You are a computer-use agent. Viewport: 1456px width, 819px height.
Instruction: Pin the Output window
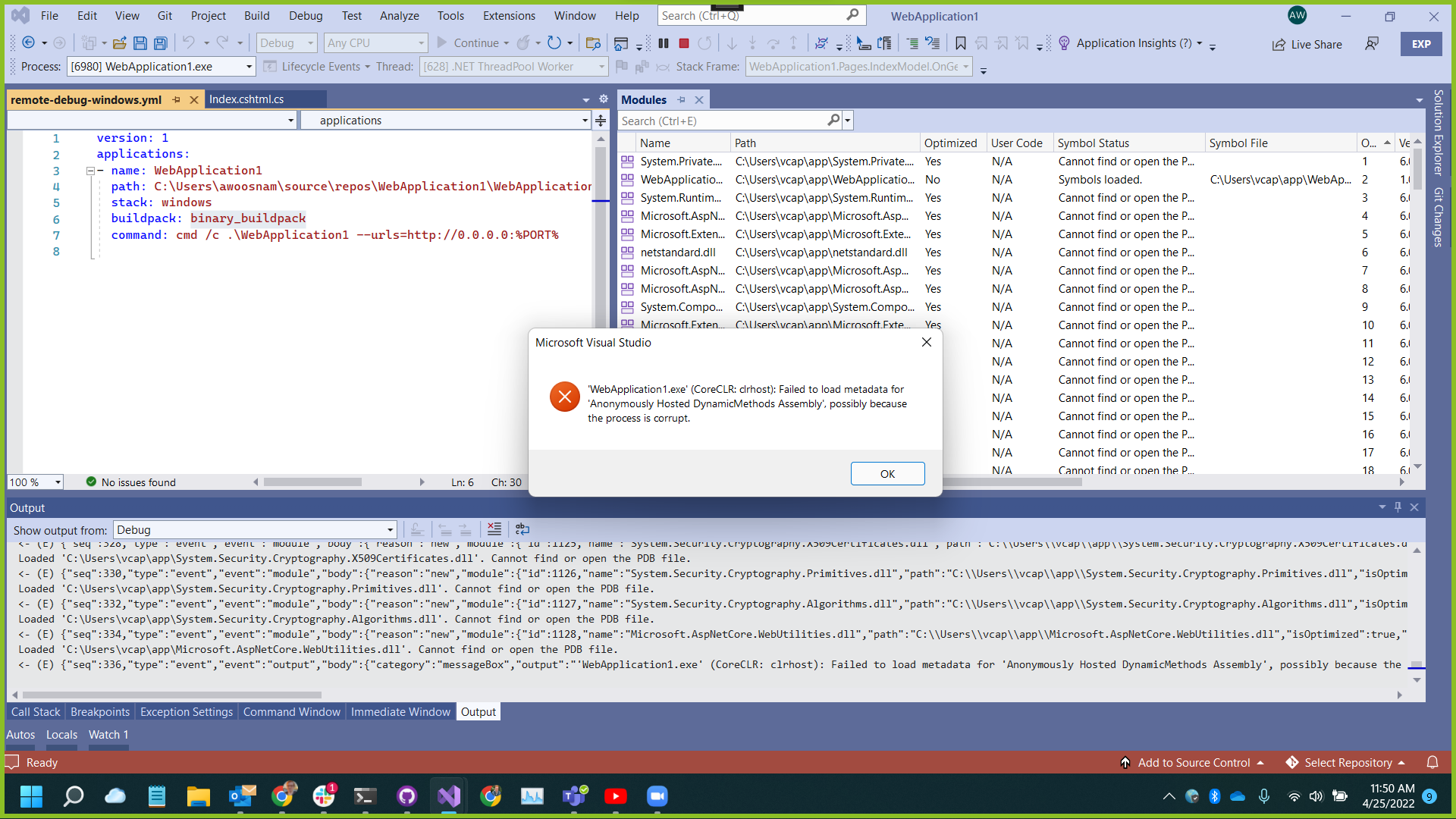click(x=1398, y=507)
